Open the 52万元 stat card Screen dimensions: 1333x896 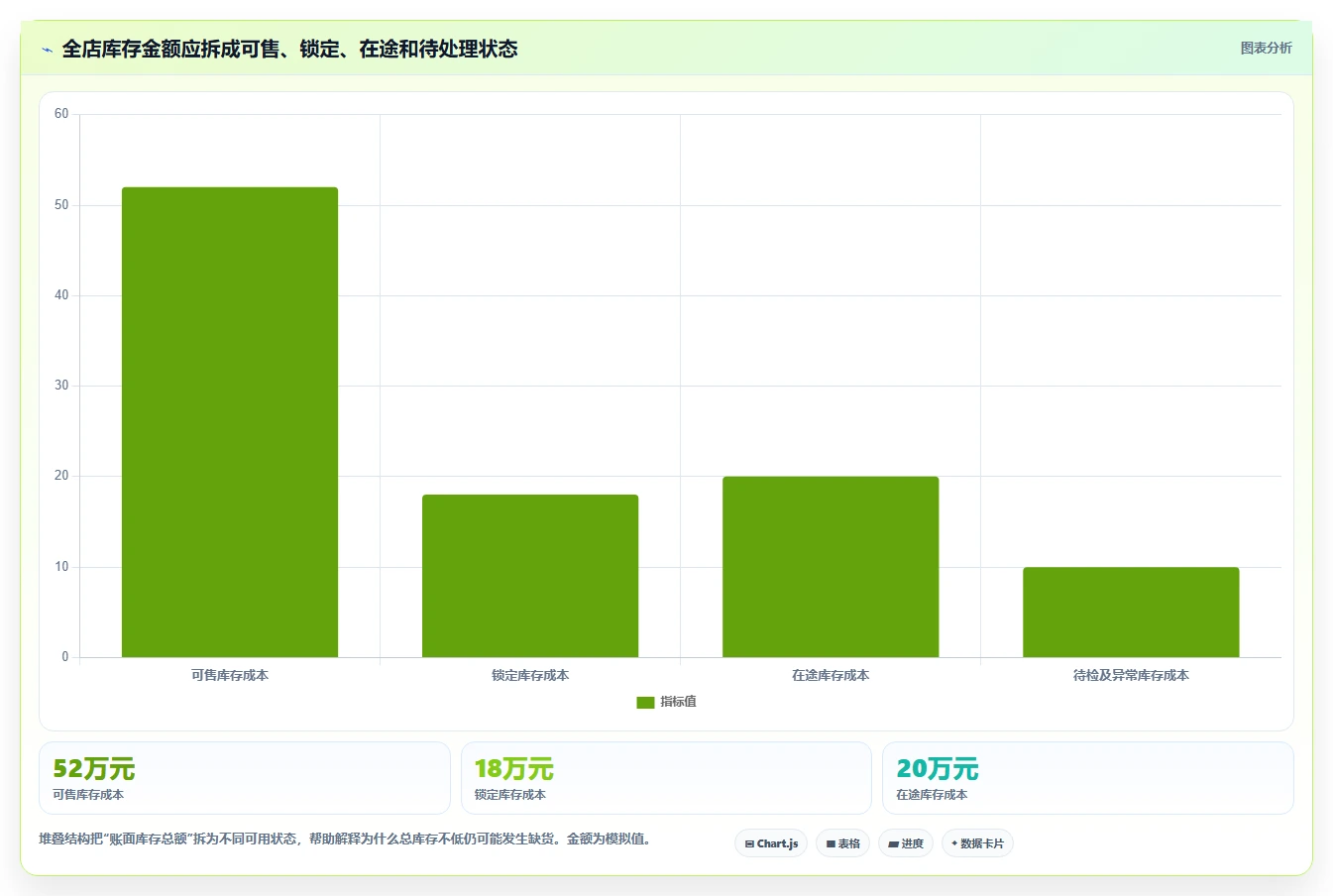click(245, 778)
